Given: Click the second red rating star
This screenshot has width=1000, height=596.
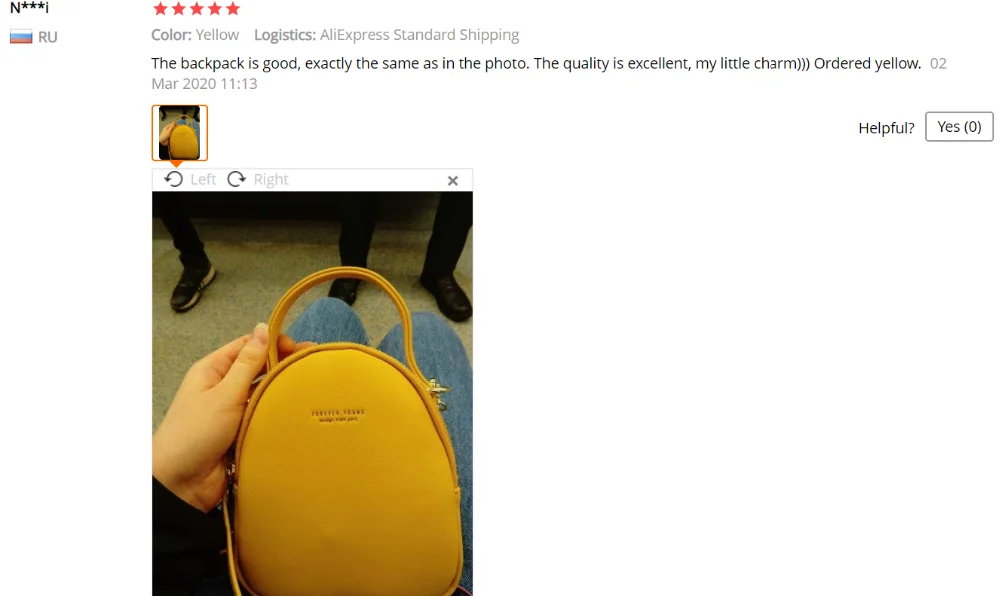Looking at the screenshot, I should tap(179, 8).
